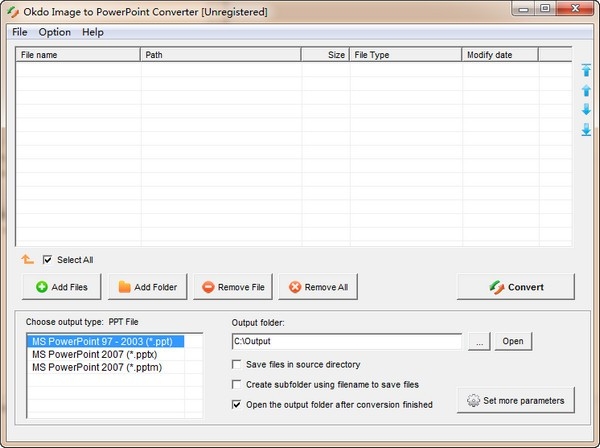Click the Add Files button
Screen dimensions: 600x448
coord(62,287)
